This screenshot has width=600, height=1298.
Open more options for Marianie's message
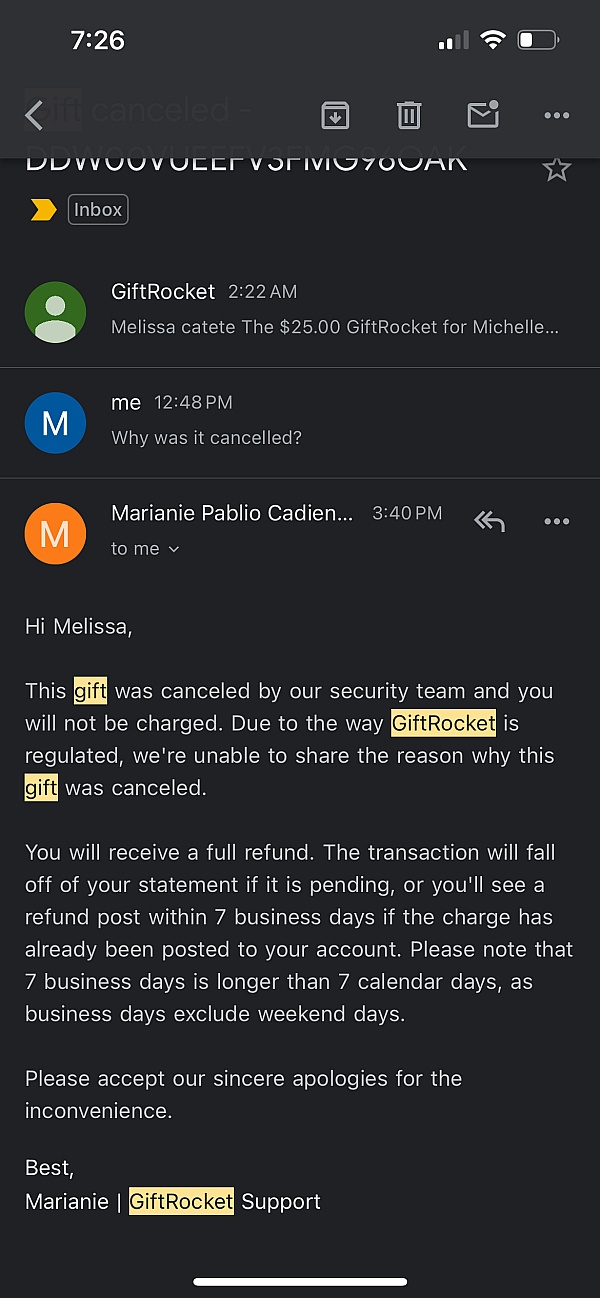click(556, 521)
